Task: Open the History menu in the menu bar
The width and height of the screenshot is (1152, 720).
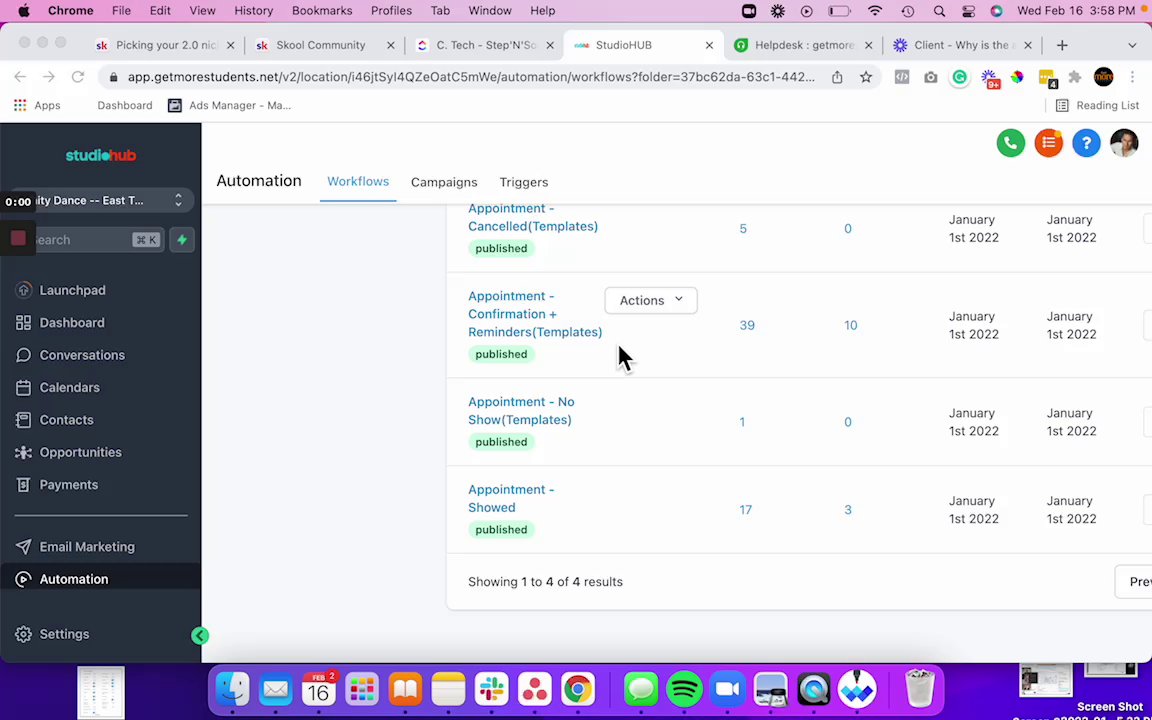Action: (253, 11)
